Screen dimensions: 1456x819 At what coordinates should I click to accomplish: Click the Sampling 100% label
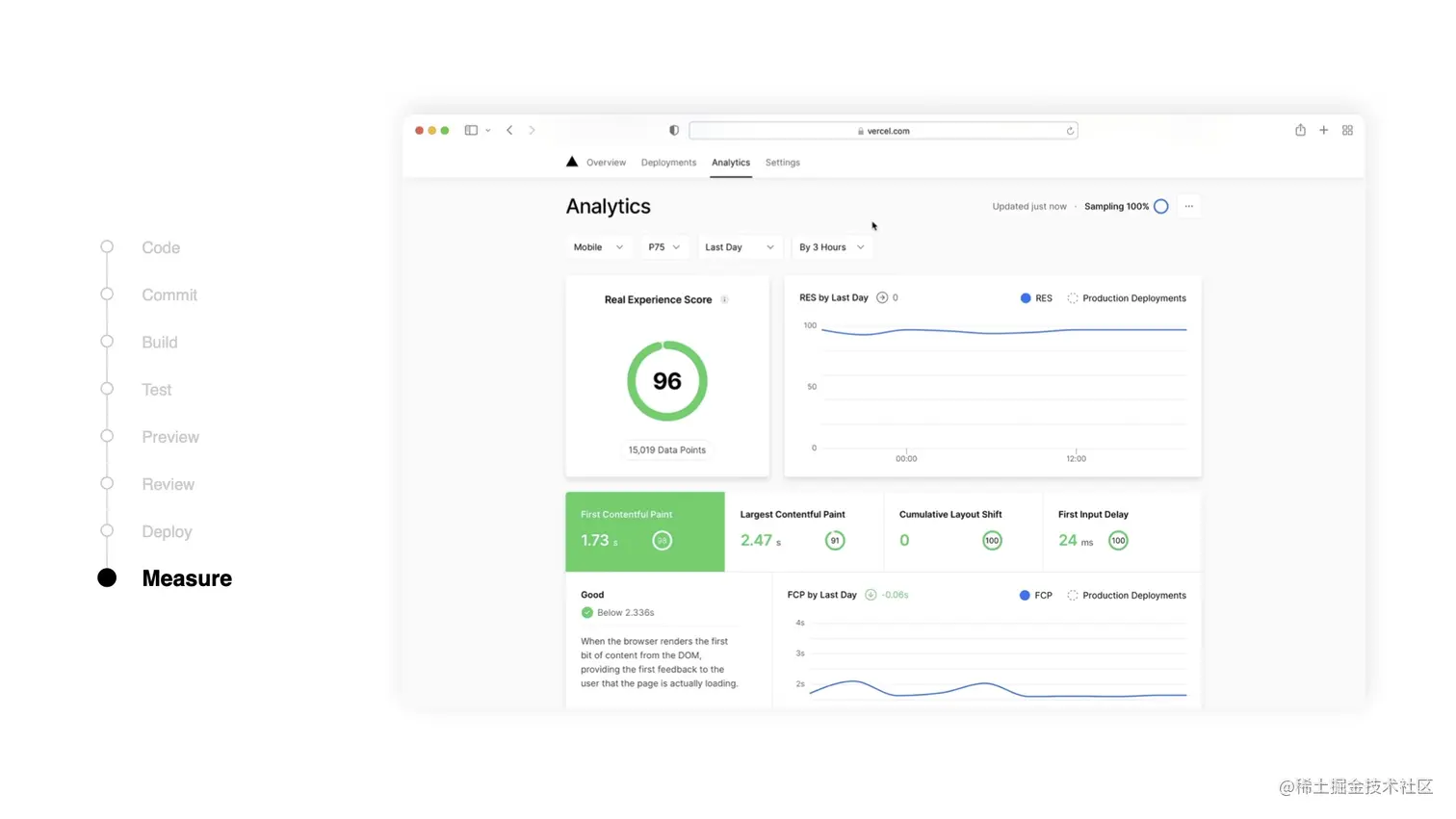point(1116,206)
